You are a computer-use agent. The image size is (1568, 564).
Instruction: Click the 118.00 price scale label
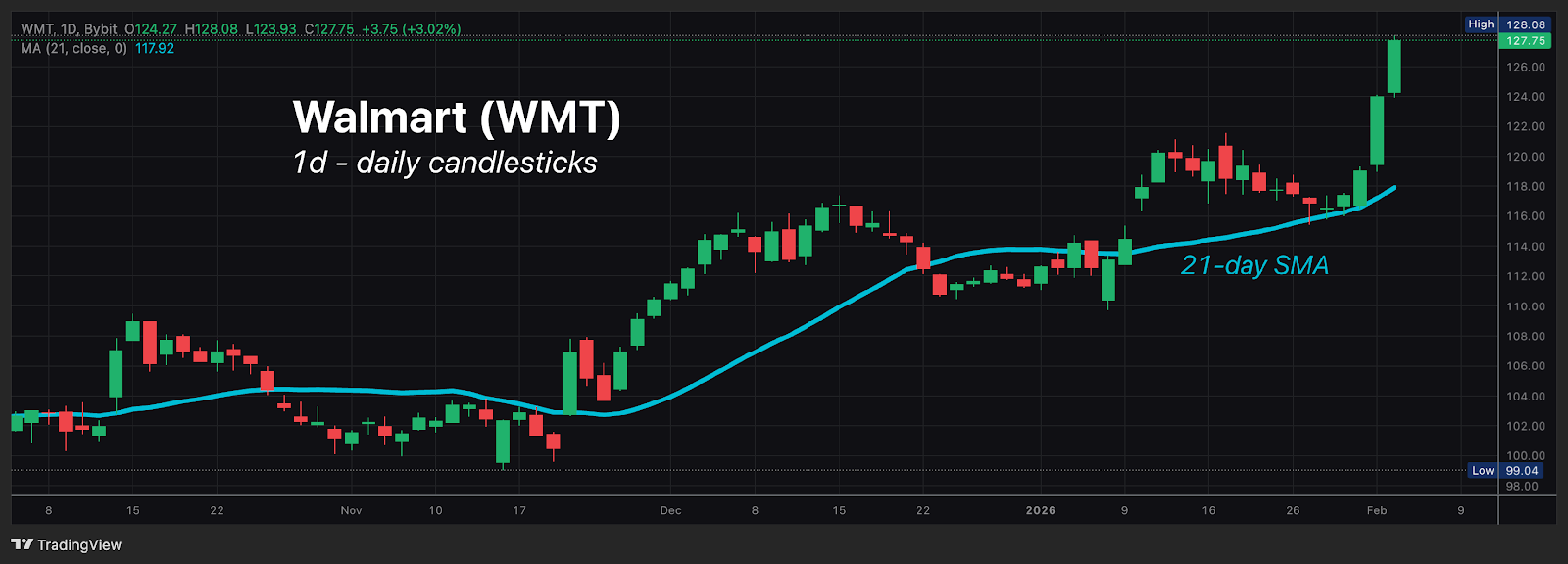(x=1526, y=186)
